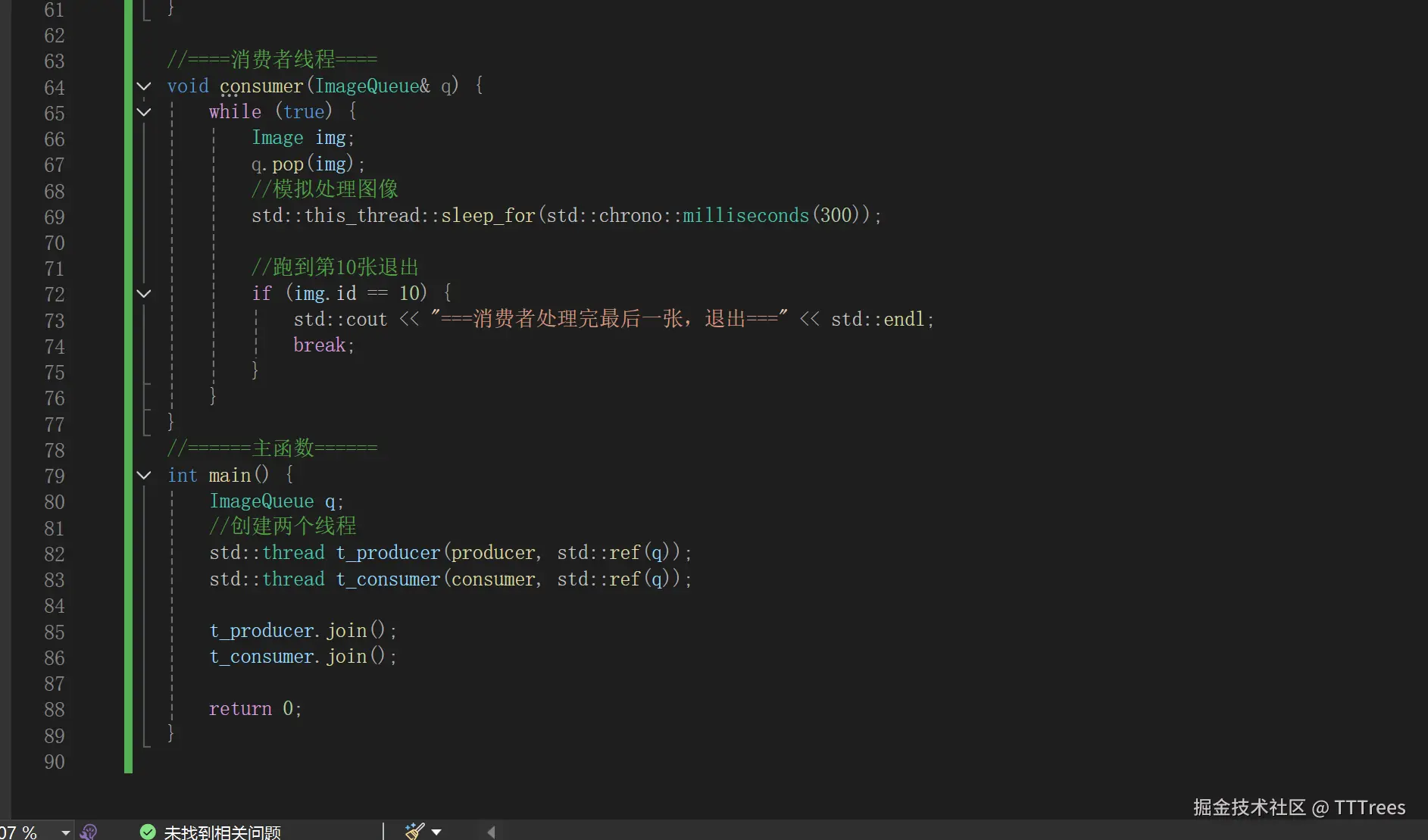Click the IntelliCode lightbulb wrench icon

click(x=89, y=832)
